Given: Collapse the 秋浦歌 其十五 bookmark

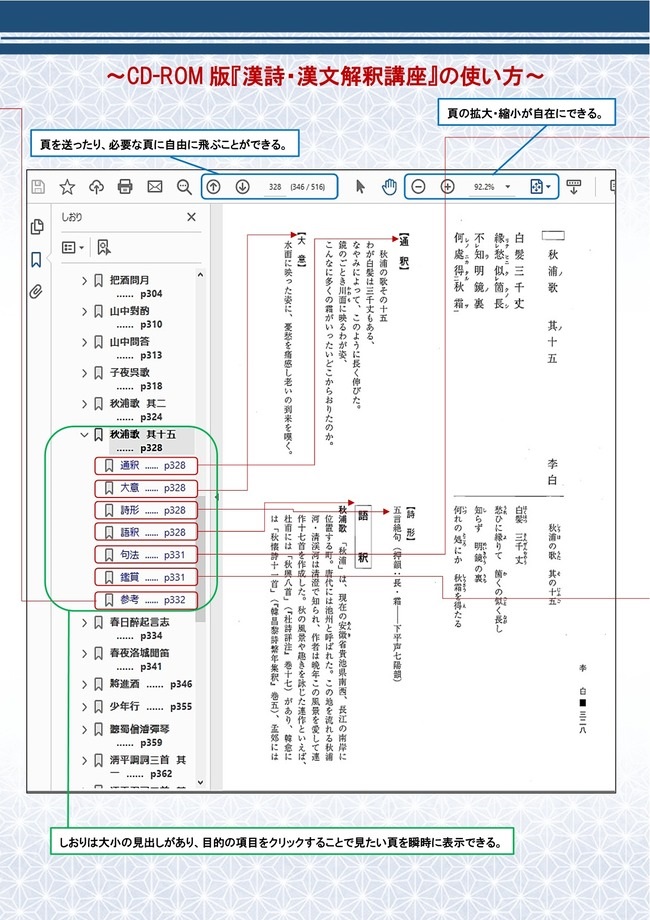Looking at the screenshot, I should point(85,435).
